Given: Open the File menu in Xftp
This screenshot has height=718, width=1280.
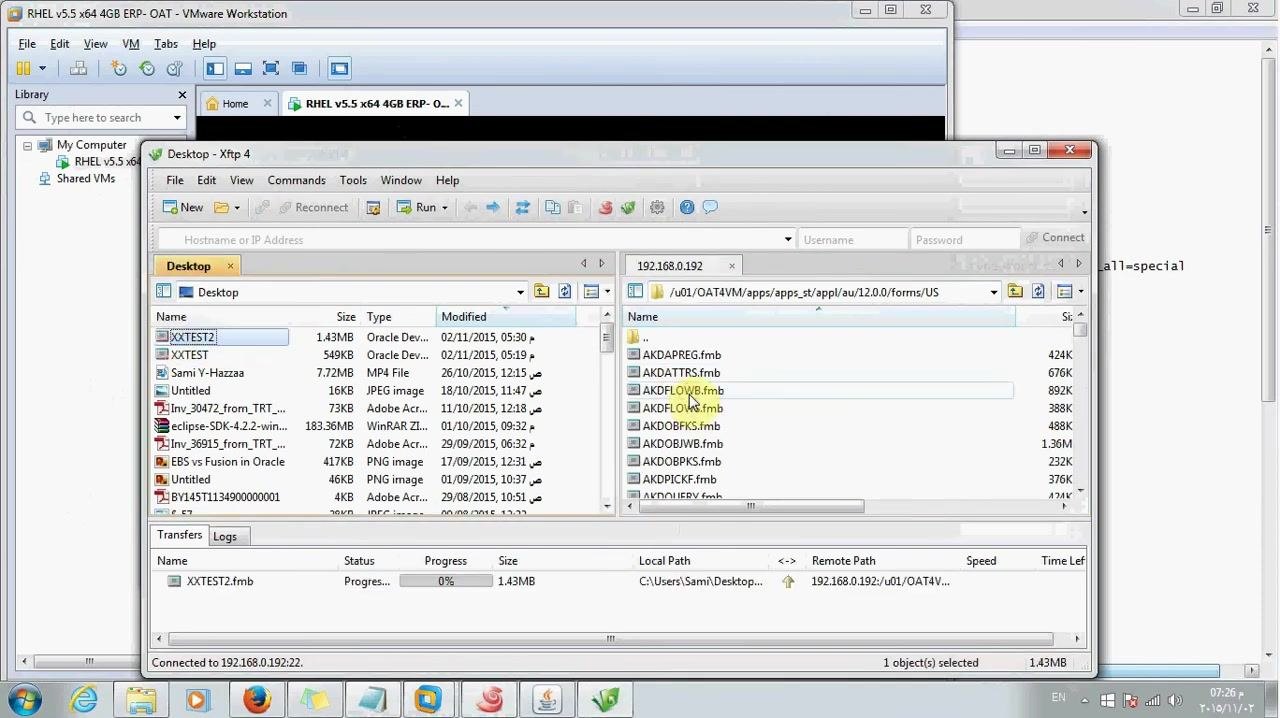Looking at the screenshot, I should click(x=174, y=180).
